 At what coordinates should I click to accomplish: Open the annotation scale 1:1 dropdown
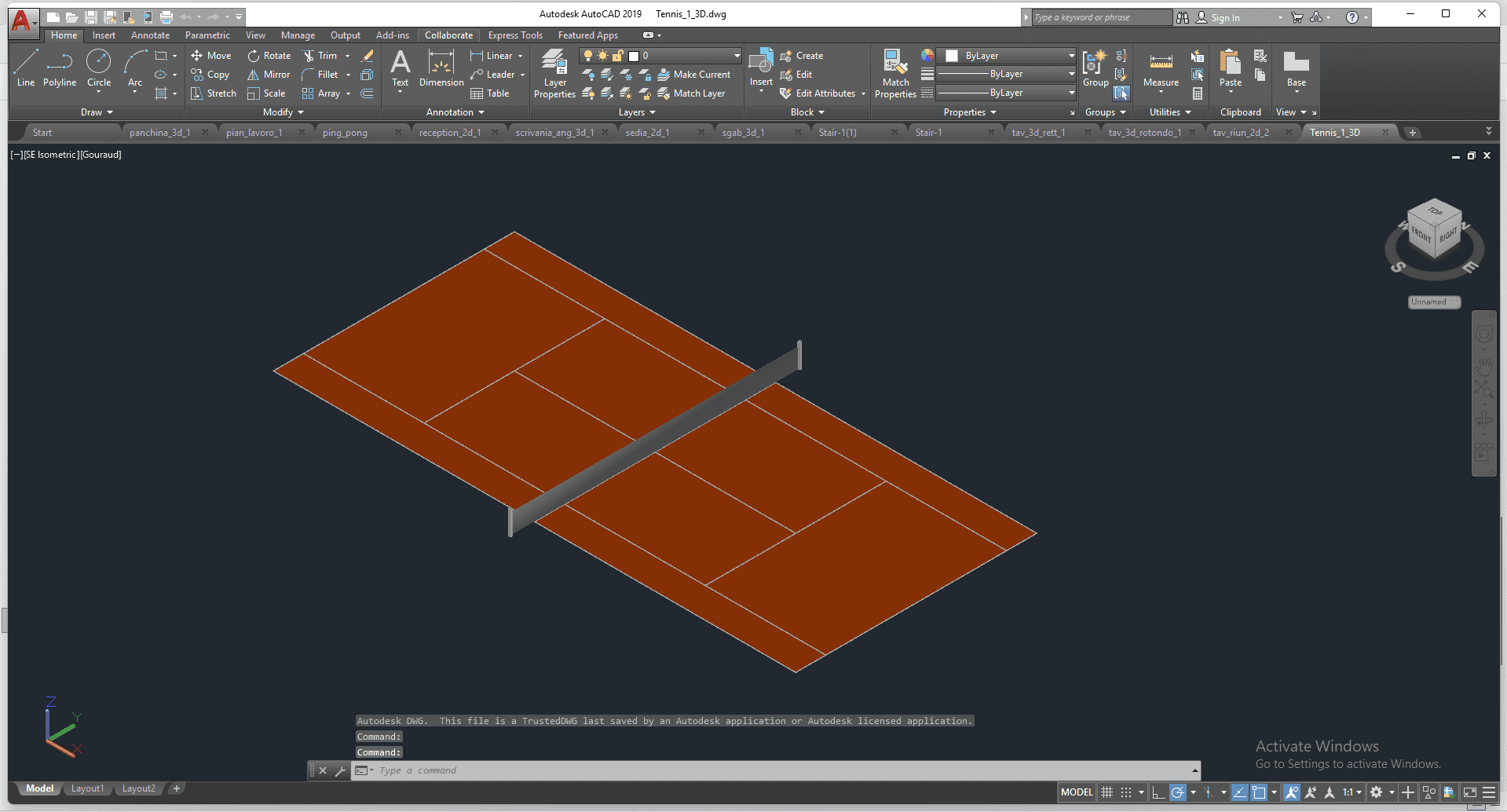(x=1352, y=792)
